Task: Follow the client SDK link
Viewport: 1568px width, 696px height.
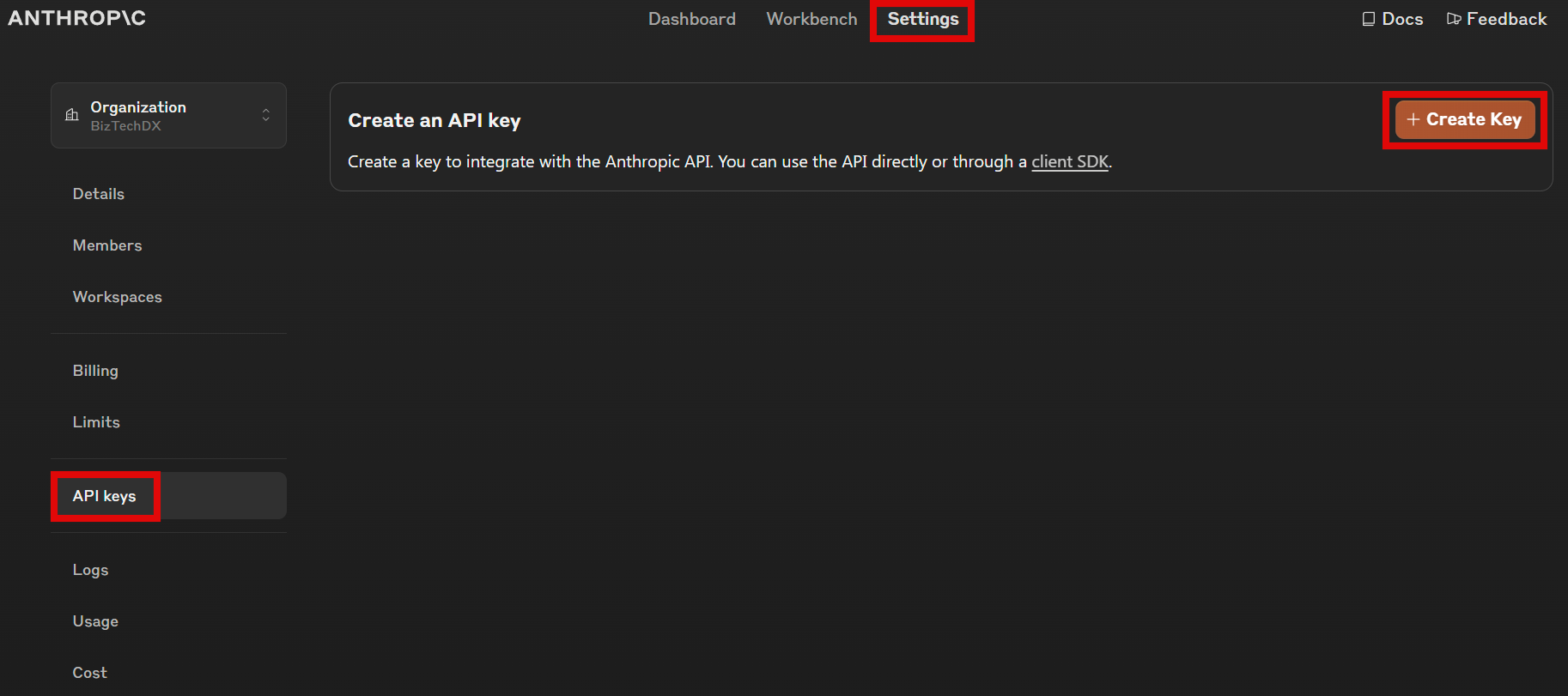Action: point(1069,161)
